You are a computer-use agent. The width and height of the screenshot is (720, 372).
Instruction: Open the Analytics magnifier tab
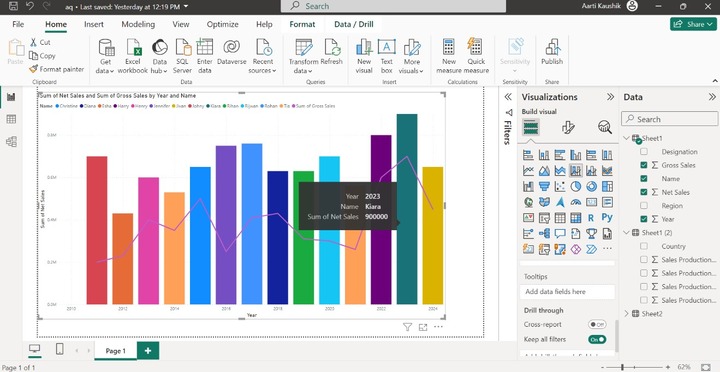[x=605, y=127]
